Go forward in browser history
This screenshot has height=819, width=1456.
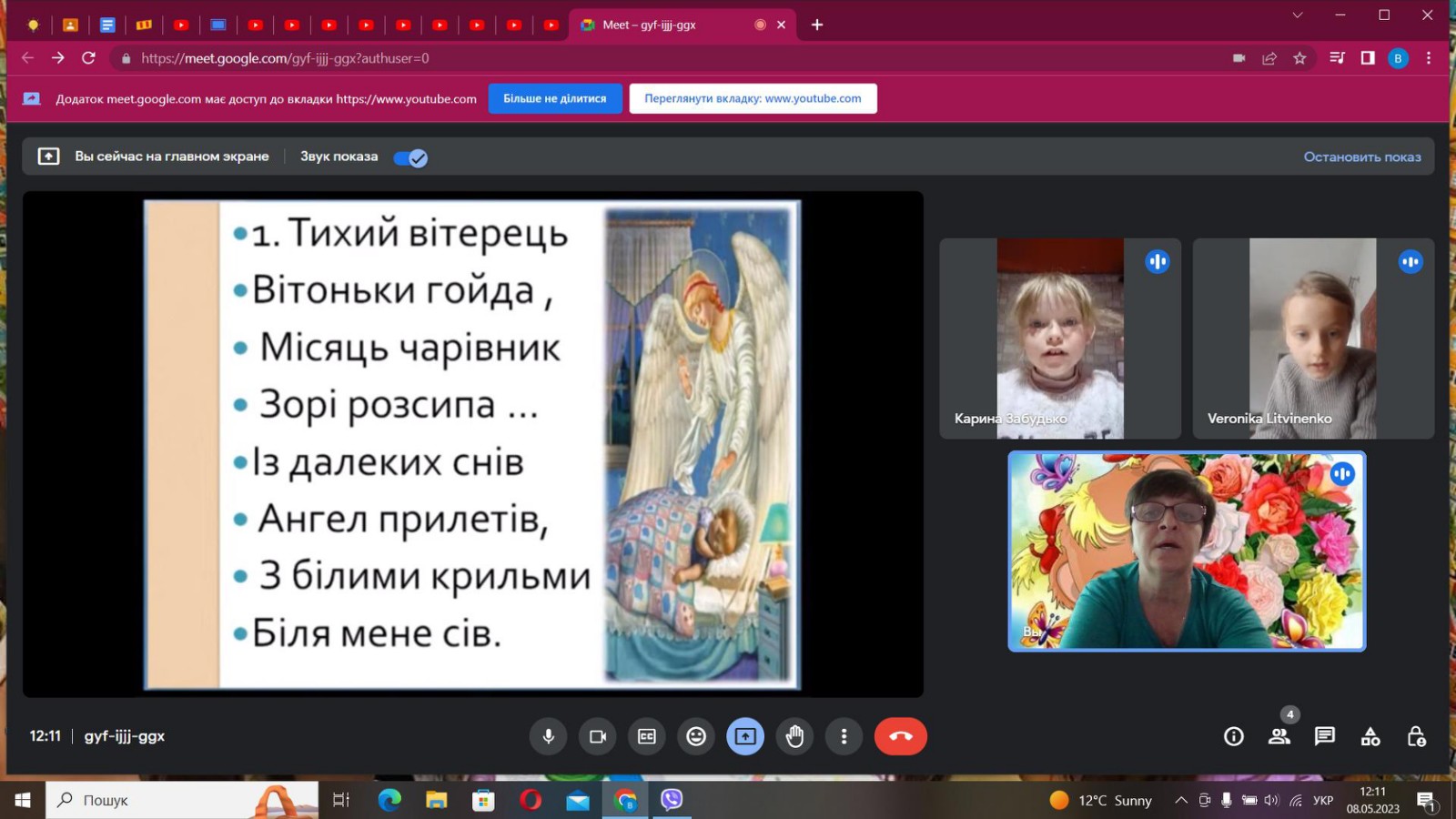[x=58, y=58]
